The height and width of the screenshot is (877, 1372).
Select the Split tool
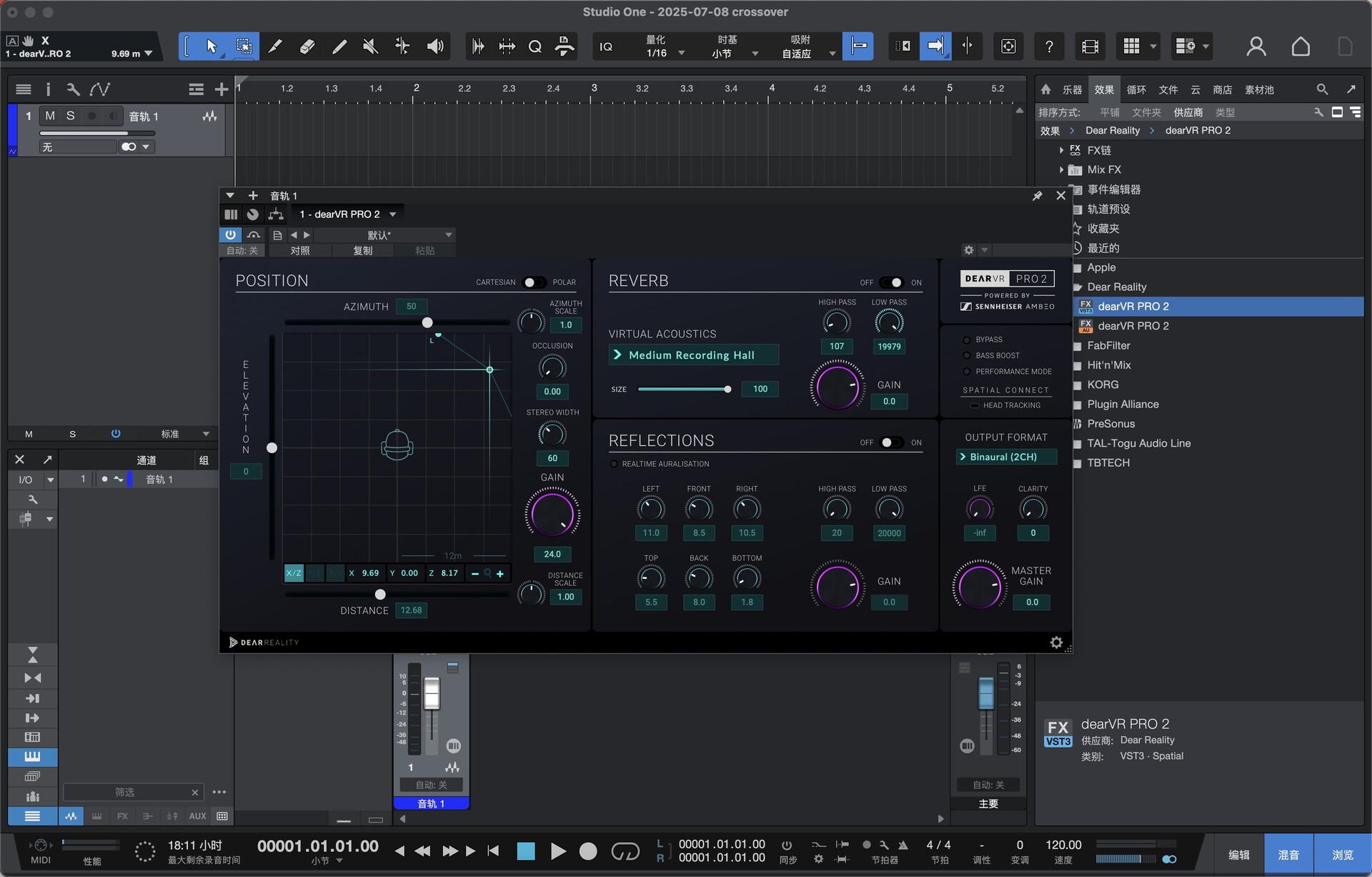275,46
